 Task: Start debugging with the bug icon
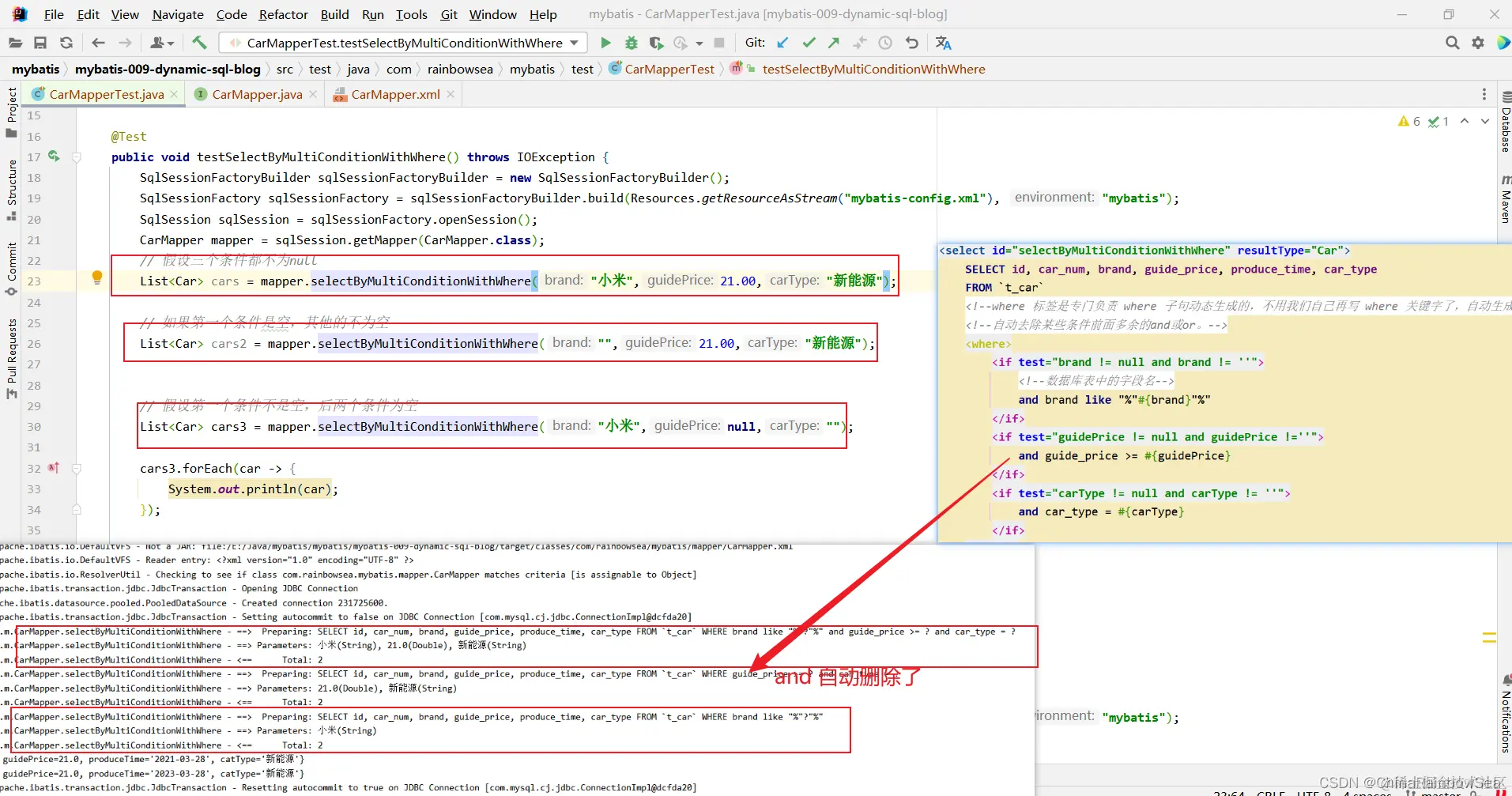point(631,43)
